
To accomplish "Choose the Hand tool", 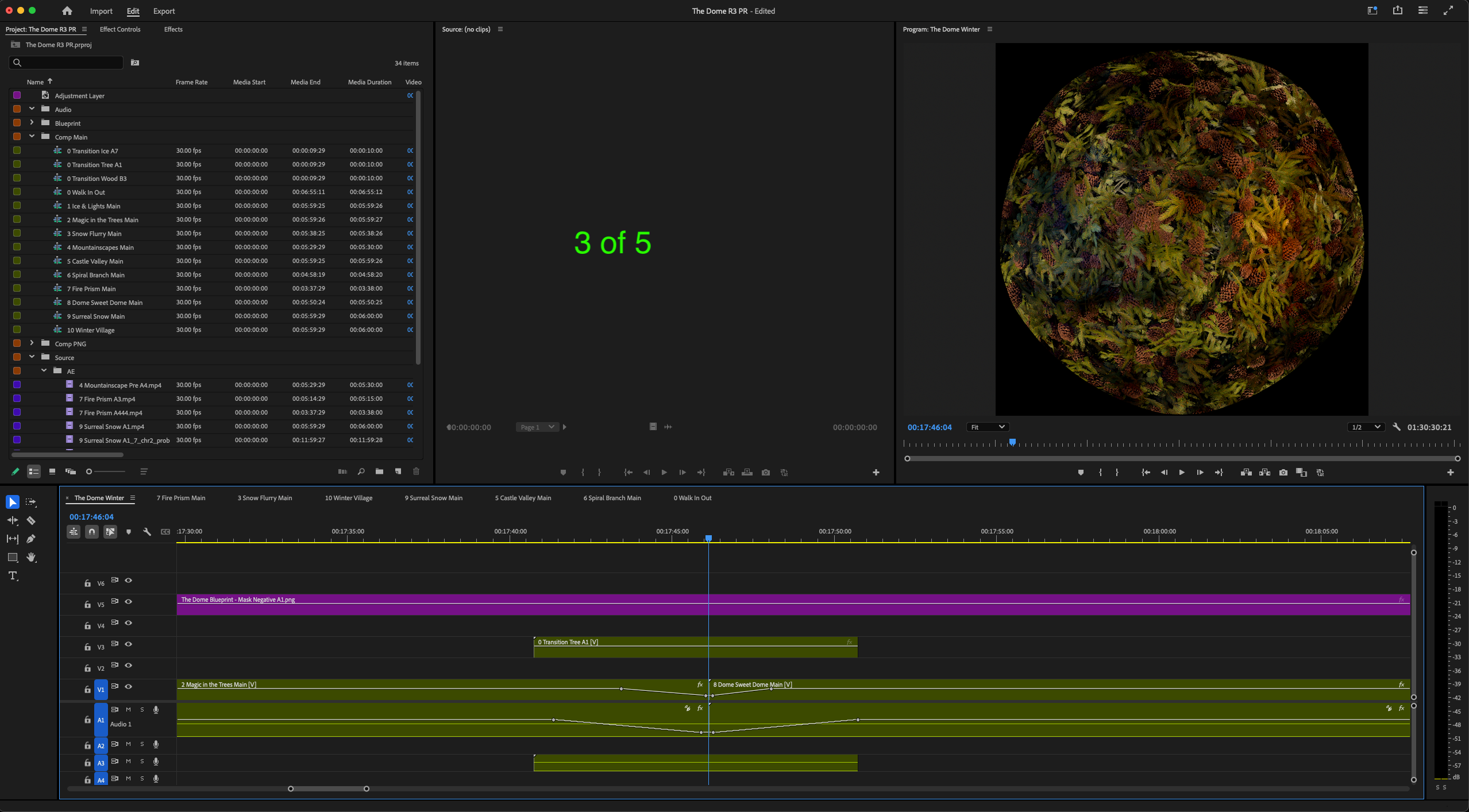I will click(31, 557).
